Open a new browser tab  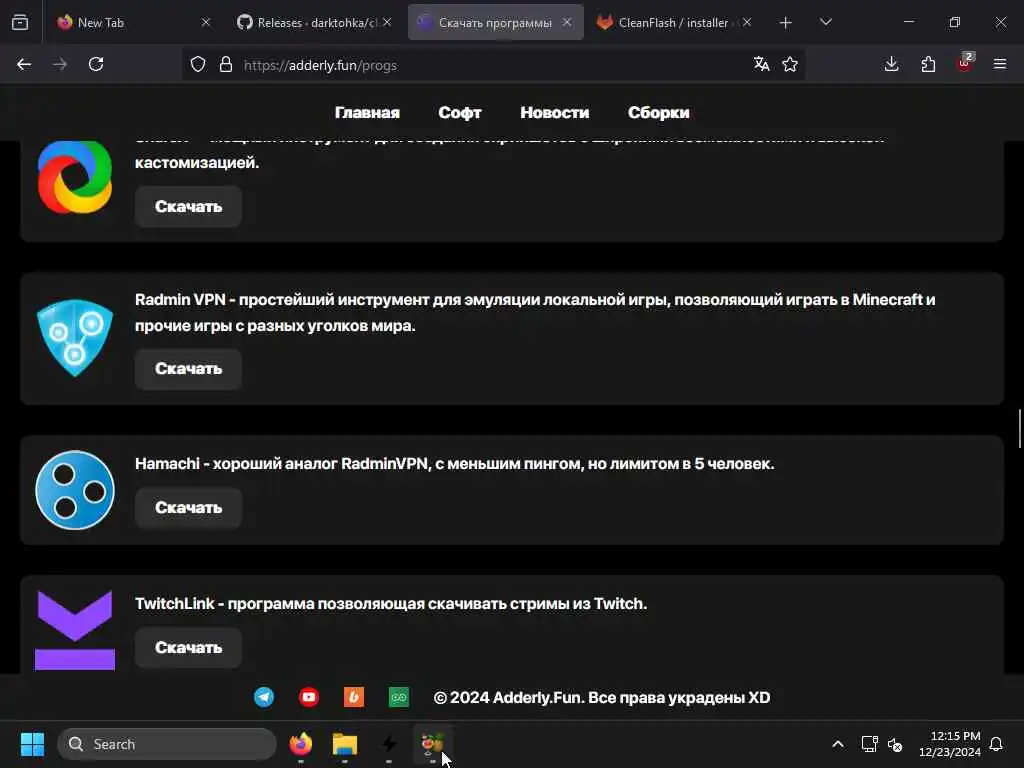pos(786,22)
